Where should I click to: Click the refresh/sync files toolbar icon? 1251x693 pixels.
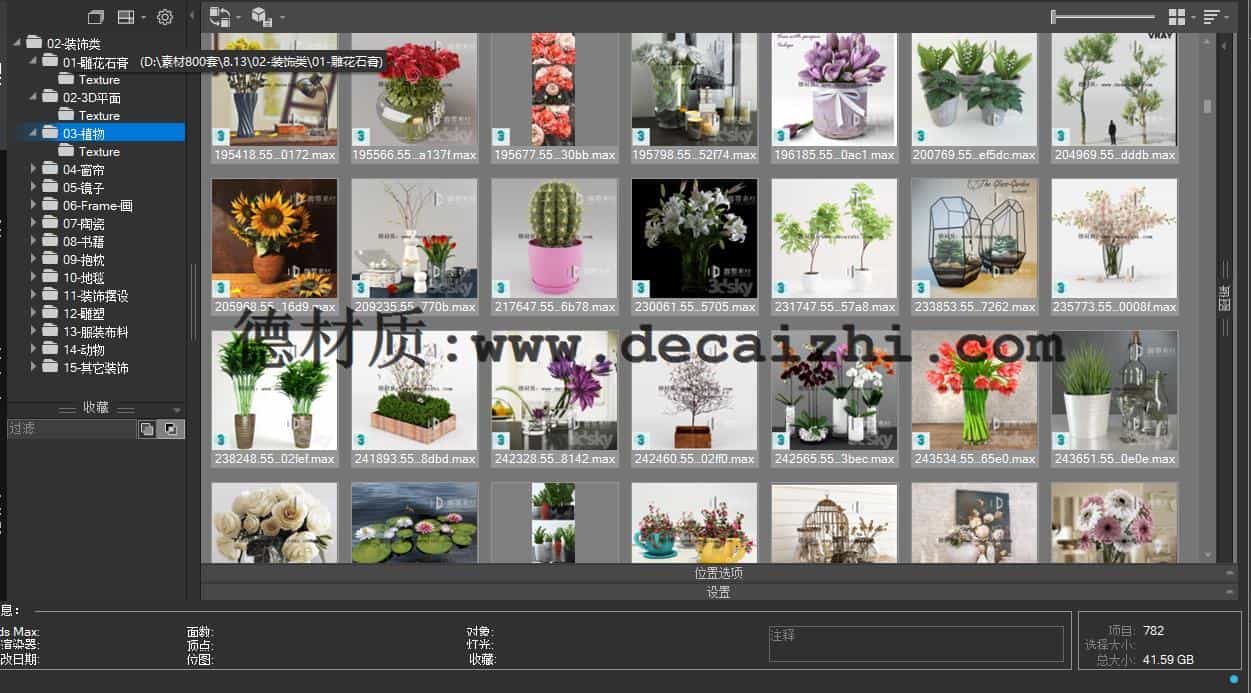[x=220, y=17]
